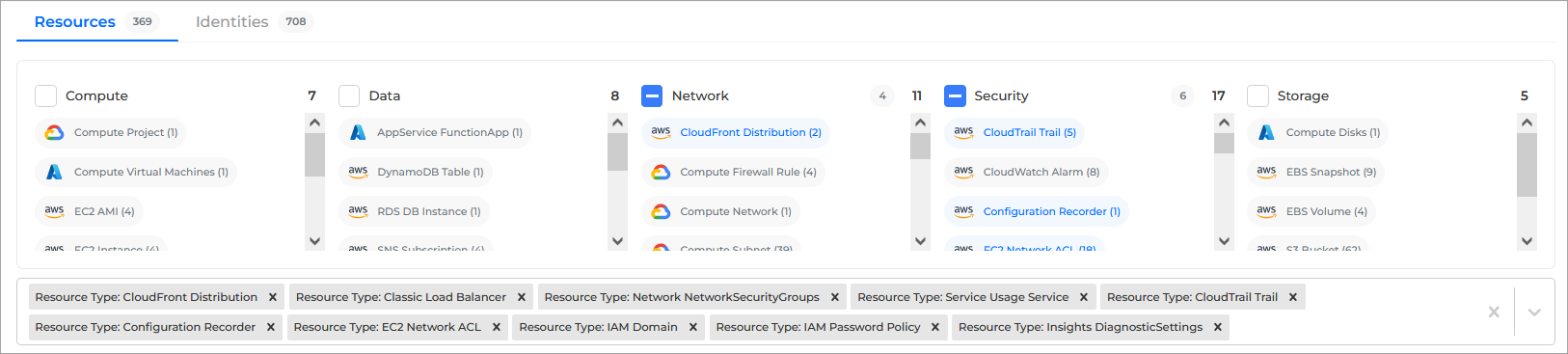The width and height of the screenshot is (1568, 354).
Task: Remove Service Usage Service filter tag
Action: [x=1084, y=297]
